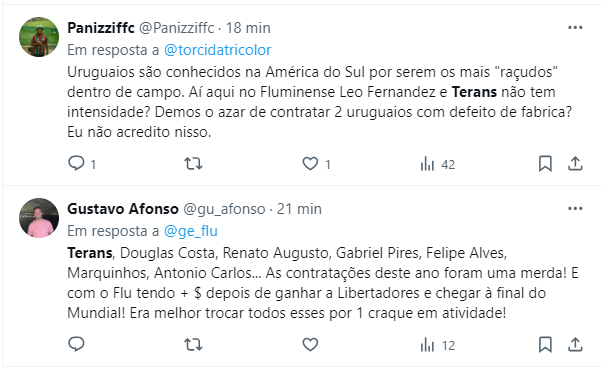Open more options on Panizziffc's tweet
Image resolution: width=601 pixels, height=367 pixels.
575,28
